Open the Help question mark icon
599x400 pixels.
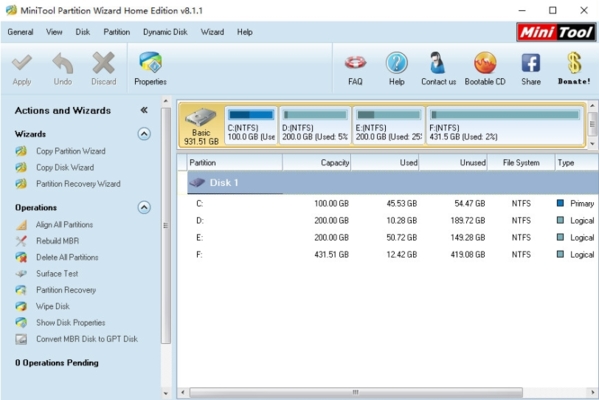click(x=397, y=63)
